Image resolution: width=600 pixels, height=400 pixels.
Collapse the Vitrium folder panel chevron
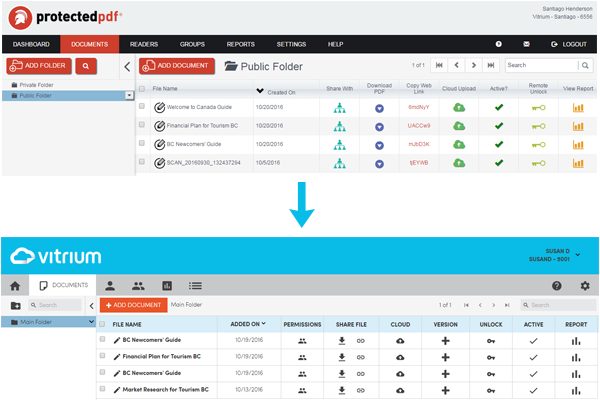(91, 305)
